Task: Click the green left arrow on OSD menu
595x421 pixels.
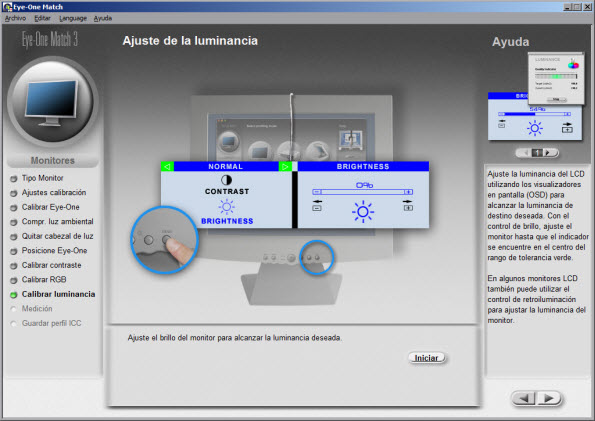Action: click(167, 166)
